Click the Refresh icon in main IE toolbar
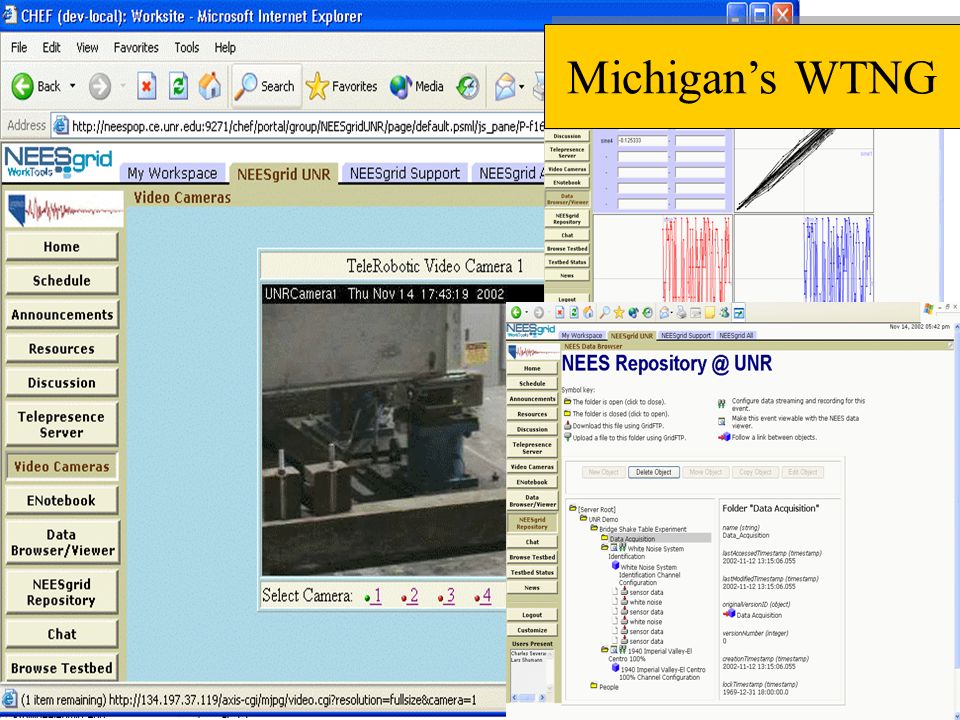960x720 pixels. point(178,86)
